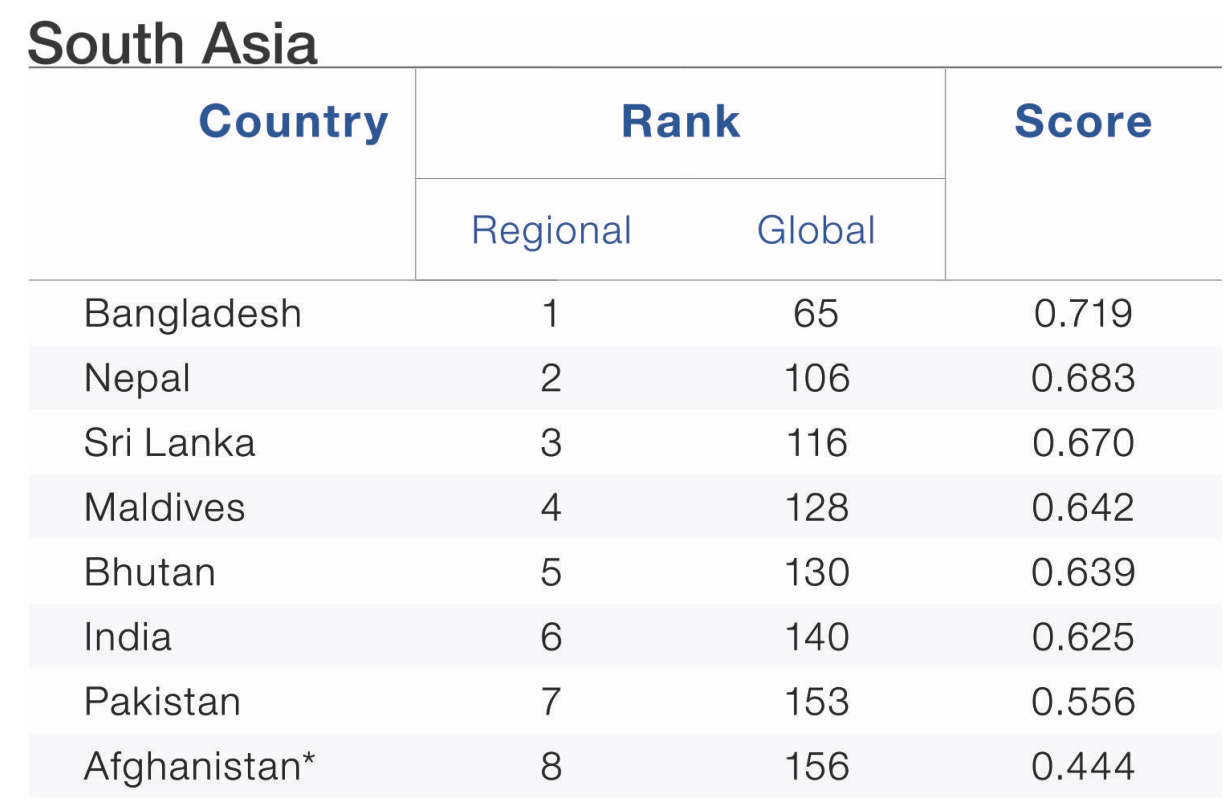Click Afghanistan* with the asterisk note
Screen dimensions: 1227x802
(x=200, y=767)
